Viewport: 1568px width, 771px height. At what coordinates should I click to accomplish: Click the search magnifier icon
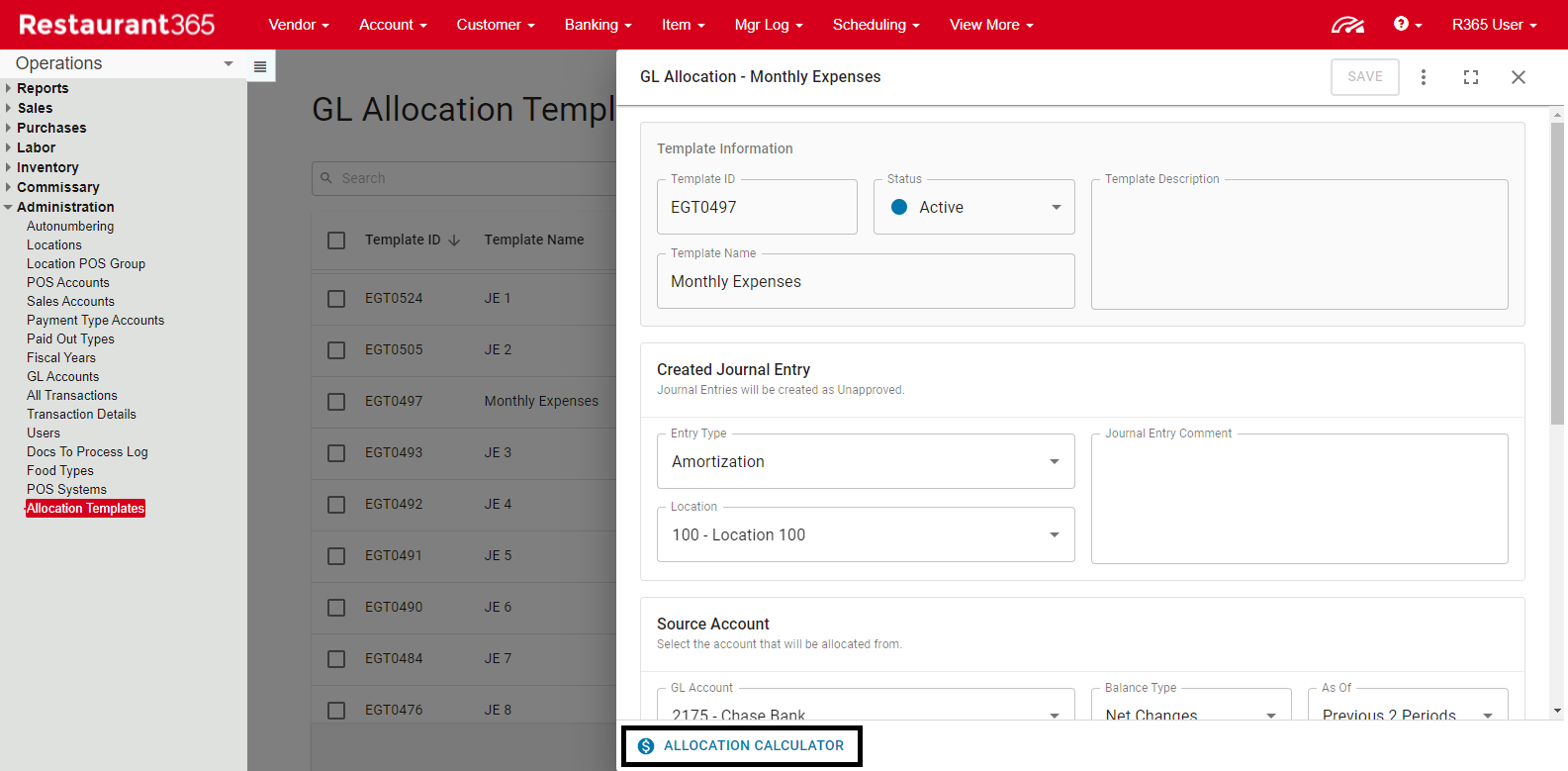(326, 178)
